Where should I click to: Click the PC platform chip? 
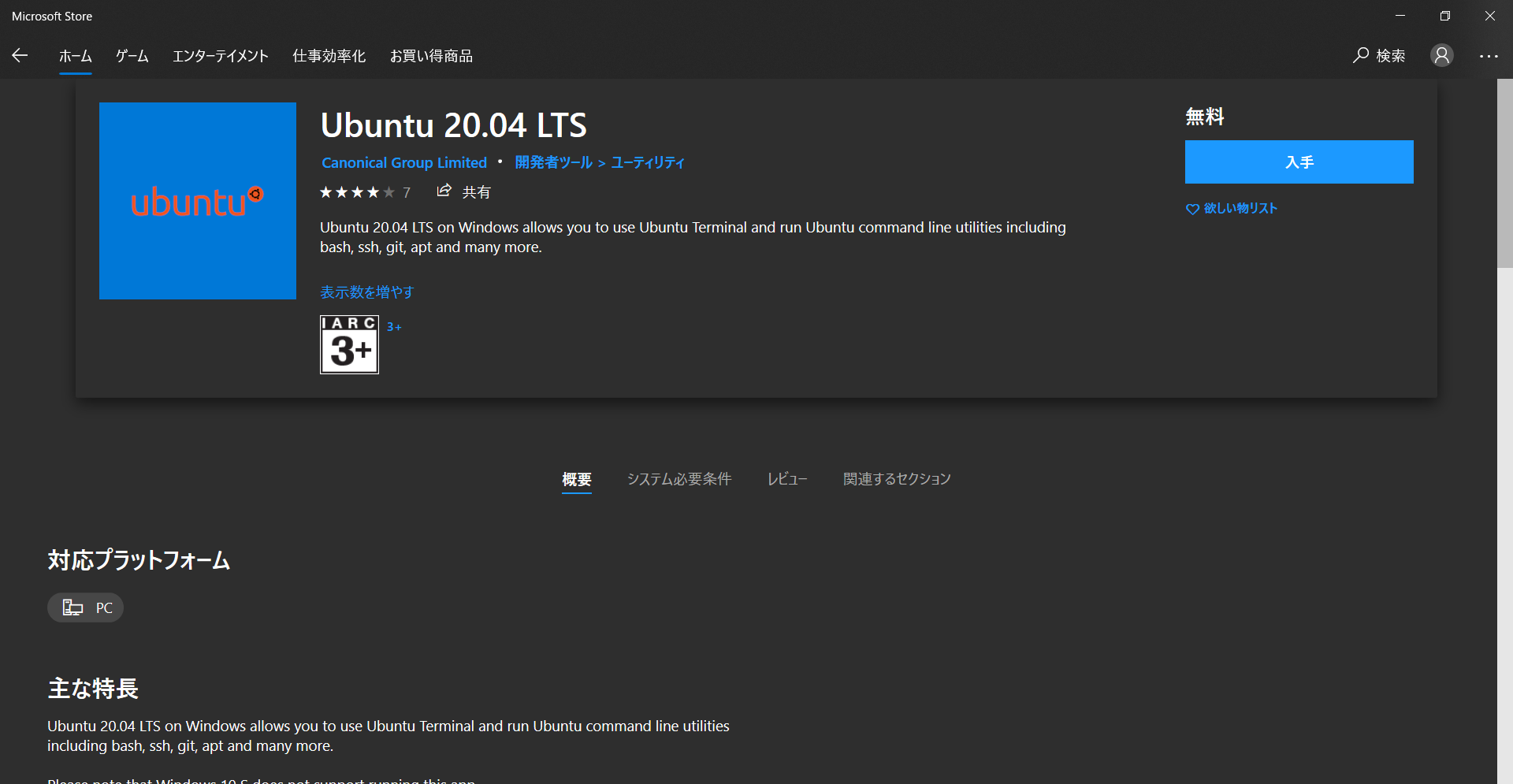click(86, 608)
